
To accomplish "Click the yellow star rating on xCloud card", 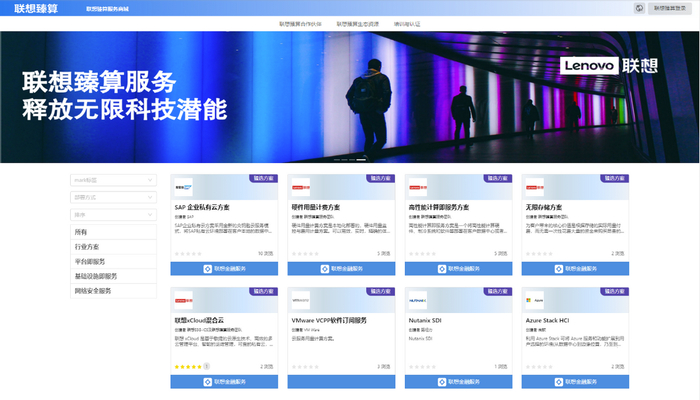I will click(x=188, y=367).
